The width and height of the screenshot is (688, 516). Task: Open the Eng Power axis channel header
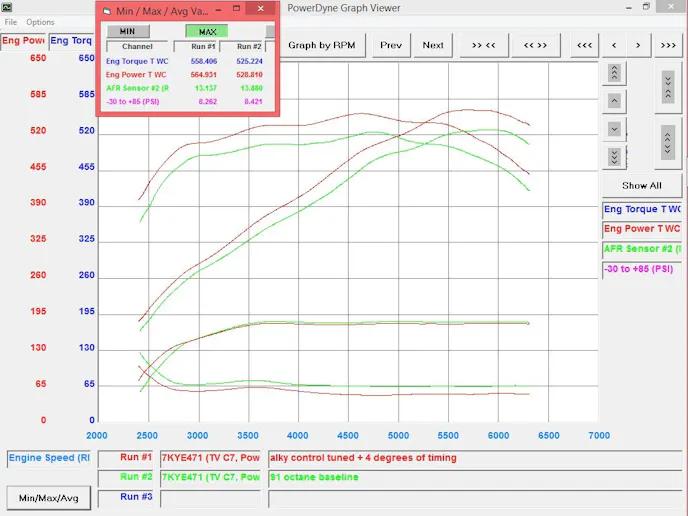pos(23,41)
